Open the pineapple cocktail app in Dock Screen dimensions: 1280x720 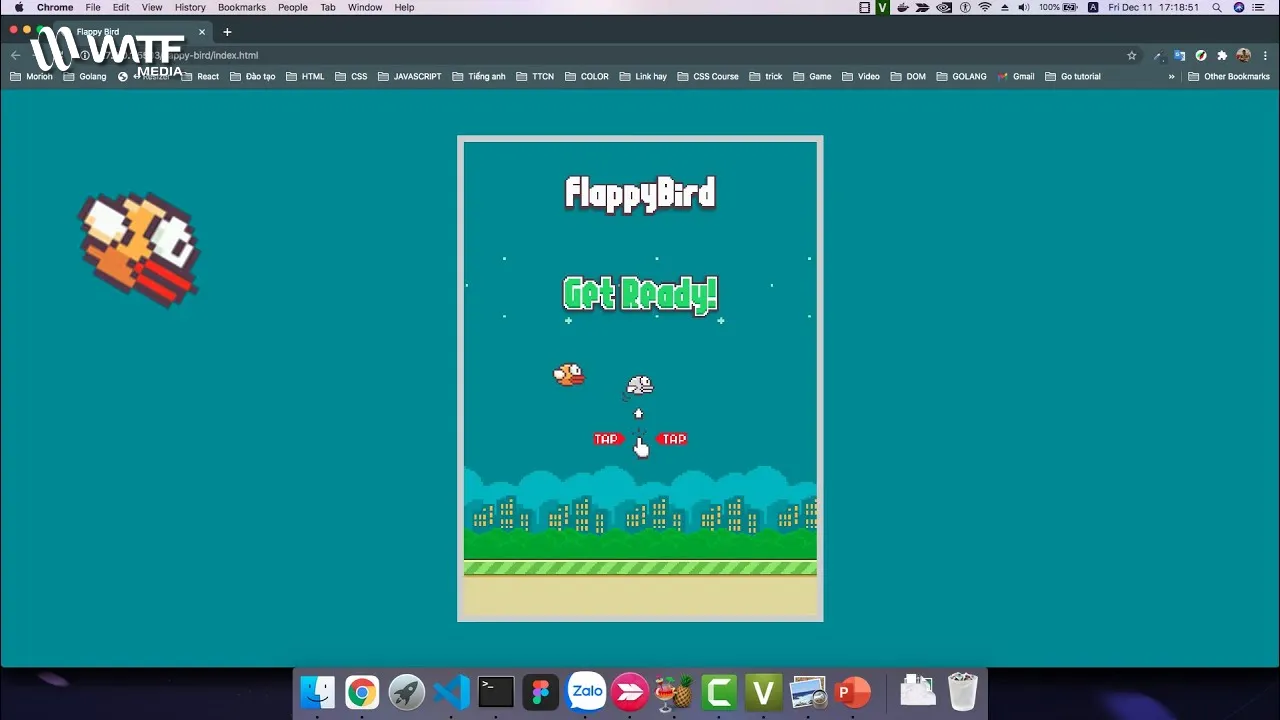675,692
